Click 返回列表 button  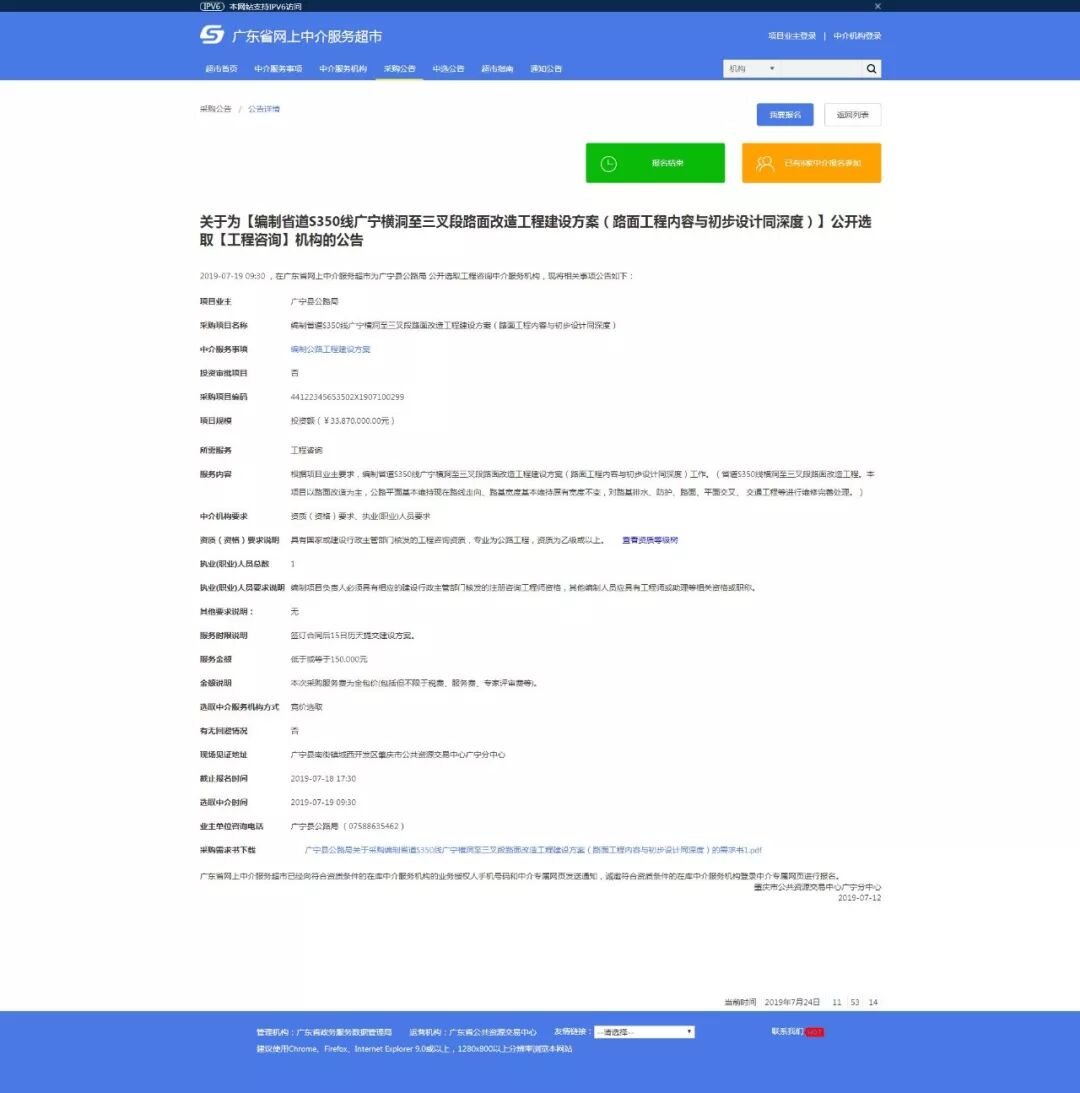click(853, 114)
